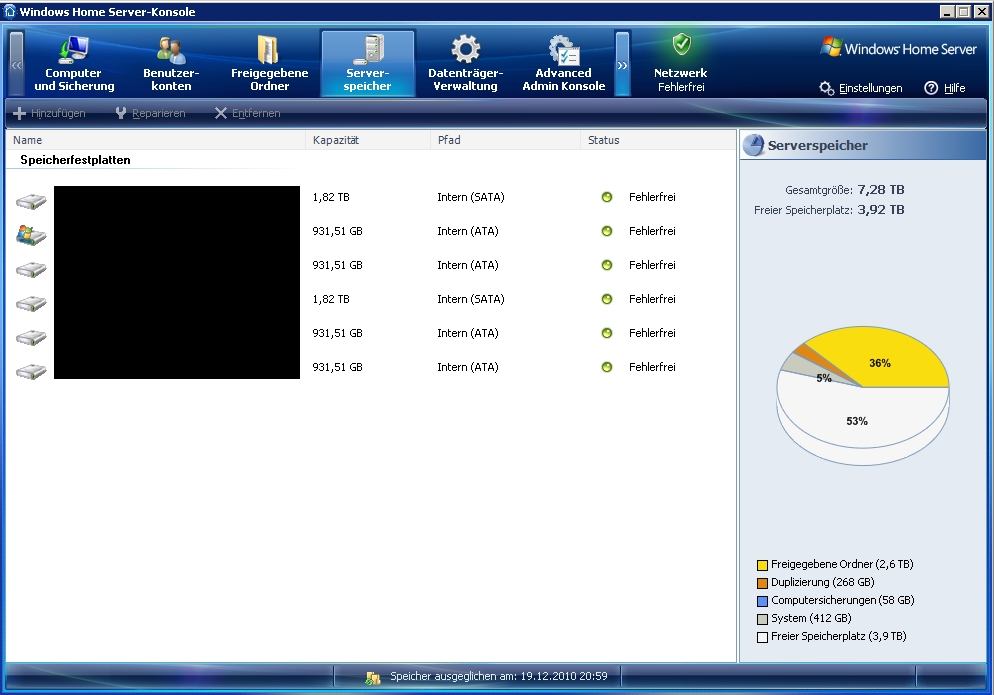Click the Hilfe question mark icon
994x695 pixels.
click(931, 88)
